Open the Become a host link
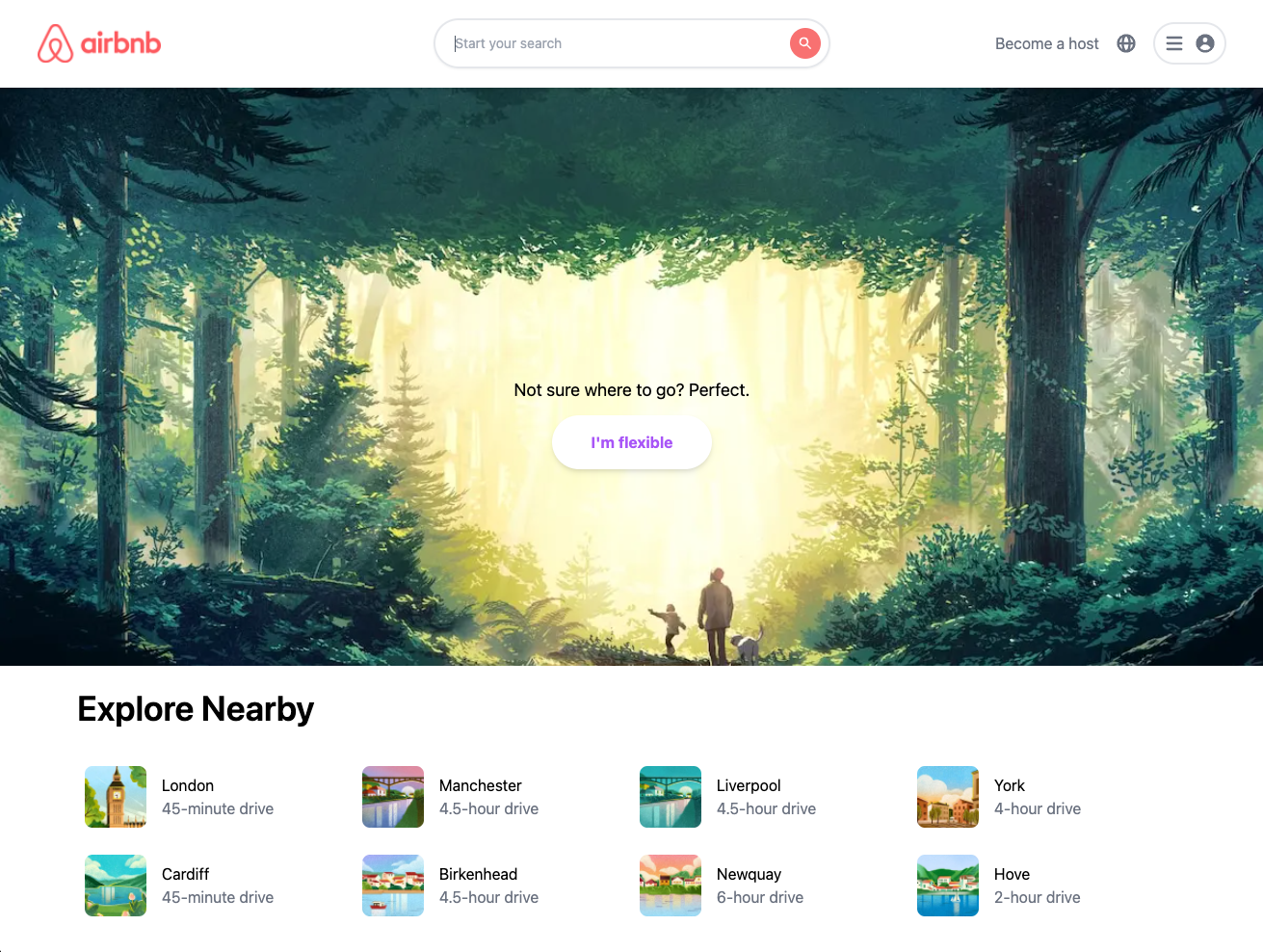 [1047, 43]
